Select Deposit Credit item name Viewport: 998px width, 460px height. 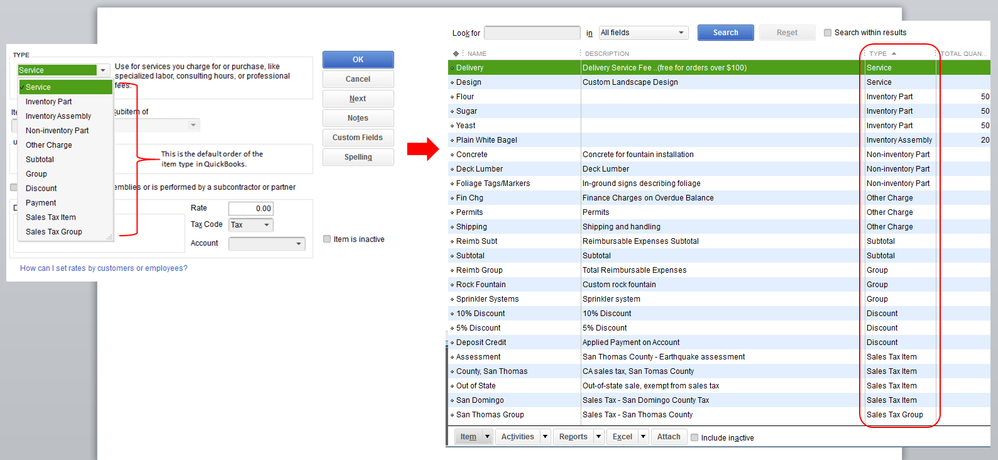pos(482,342)
